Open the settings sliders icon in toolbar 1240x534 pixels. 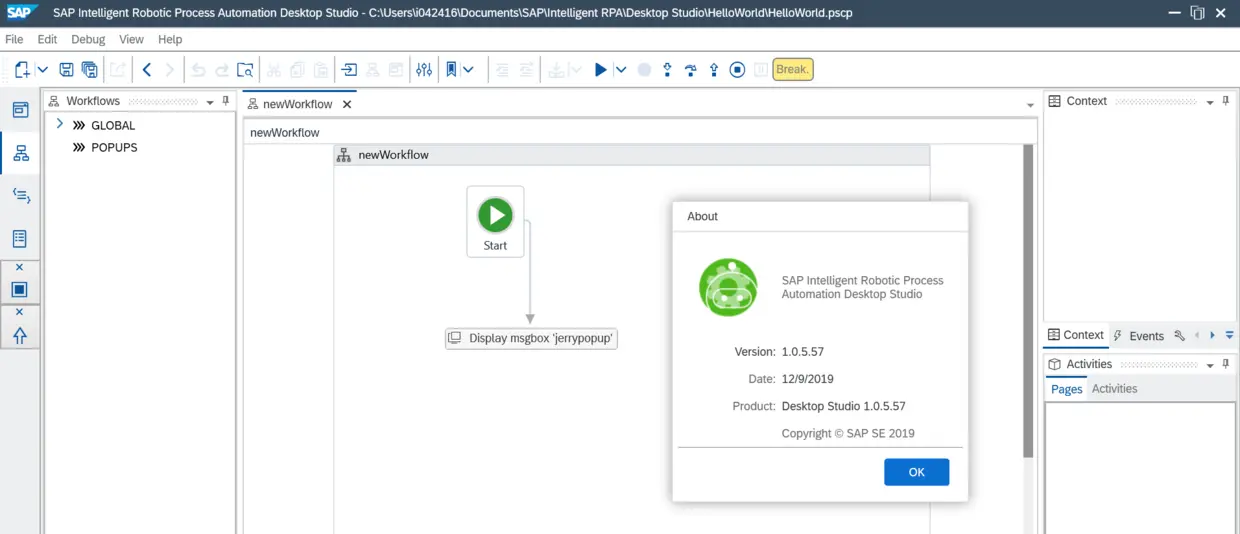tap(424, 70)
